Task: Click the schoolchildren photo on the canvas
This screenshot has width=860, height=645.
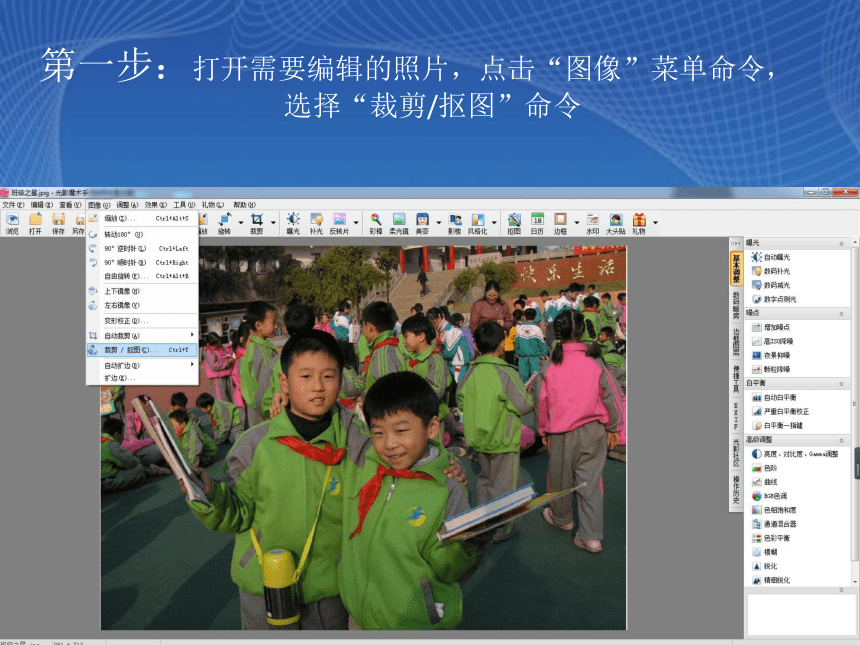Action: (363, 438)
